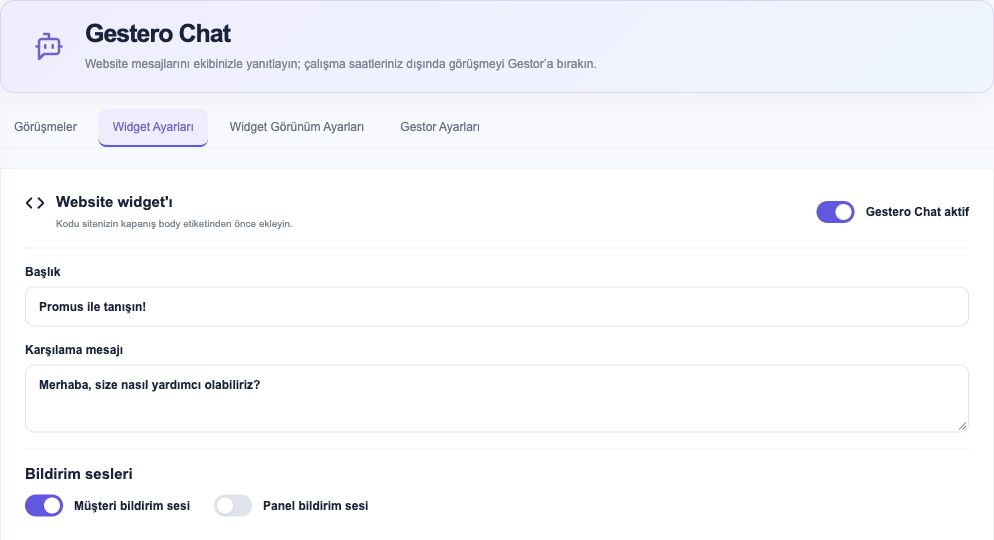
Task: Turn off the Müşteri bildirim sesi toggle
Action: coord(44,506)
